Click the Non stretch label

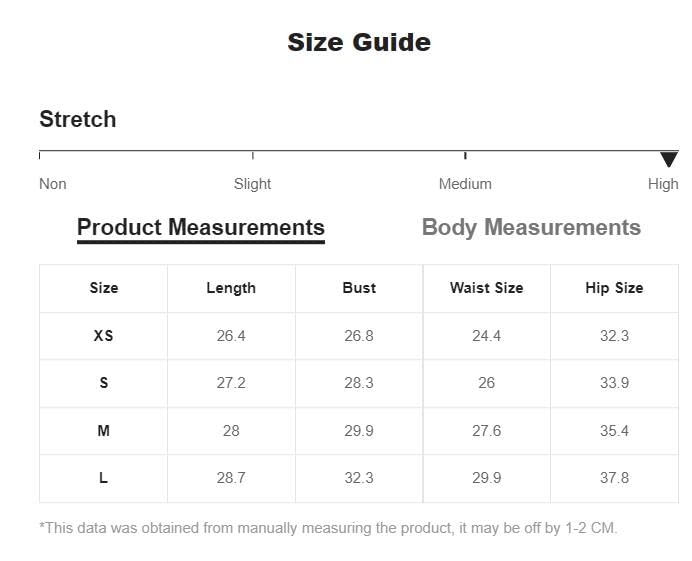click(x=53, y=184)
